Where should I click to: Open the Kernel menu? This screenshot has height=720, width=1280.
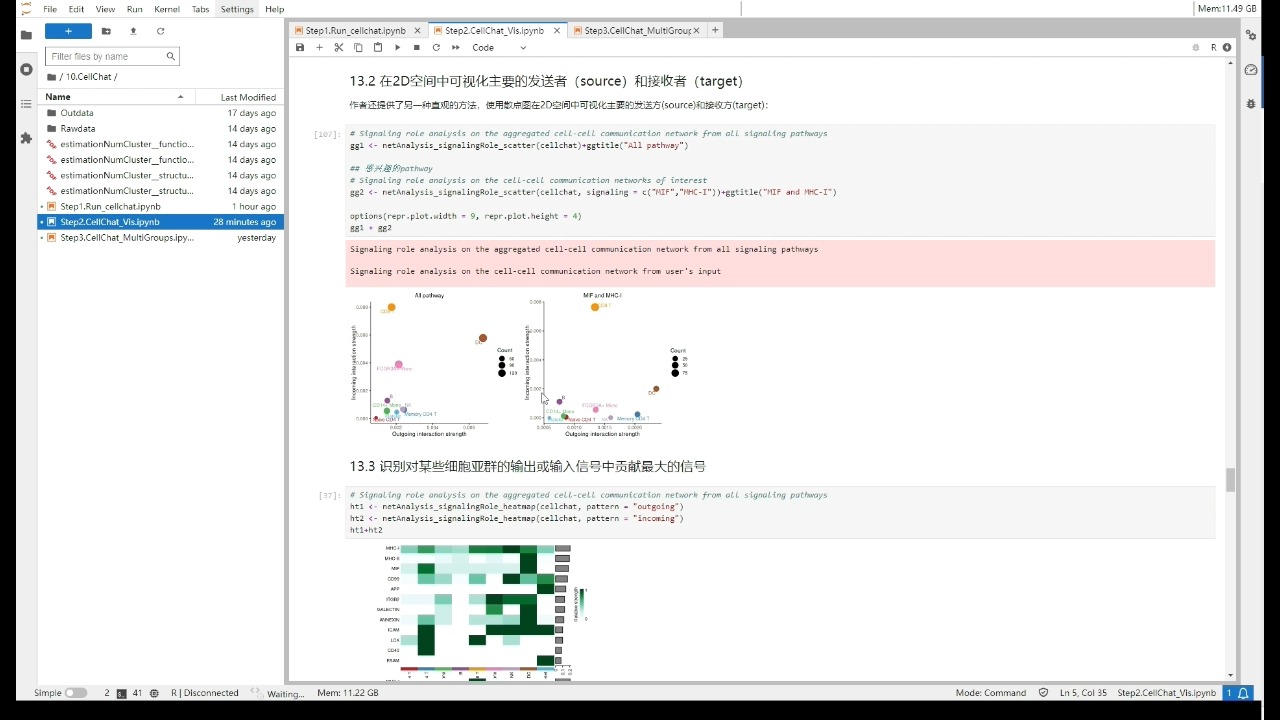[x=167, y=9]
